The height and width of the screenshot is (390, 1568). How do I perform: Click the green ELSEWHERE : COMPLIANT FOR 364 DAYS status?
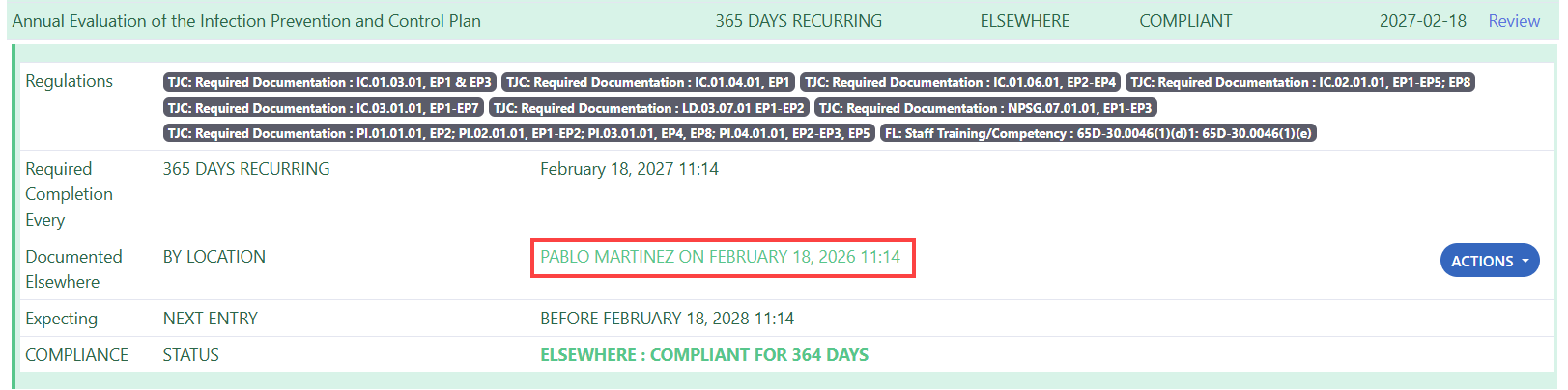point(704,355)
